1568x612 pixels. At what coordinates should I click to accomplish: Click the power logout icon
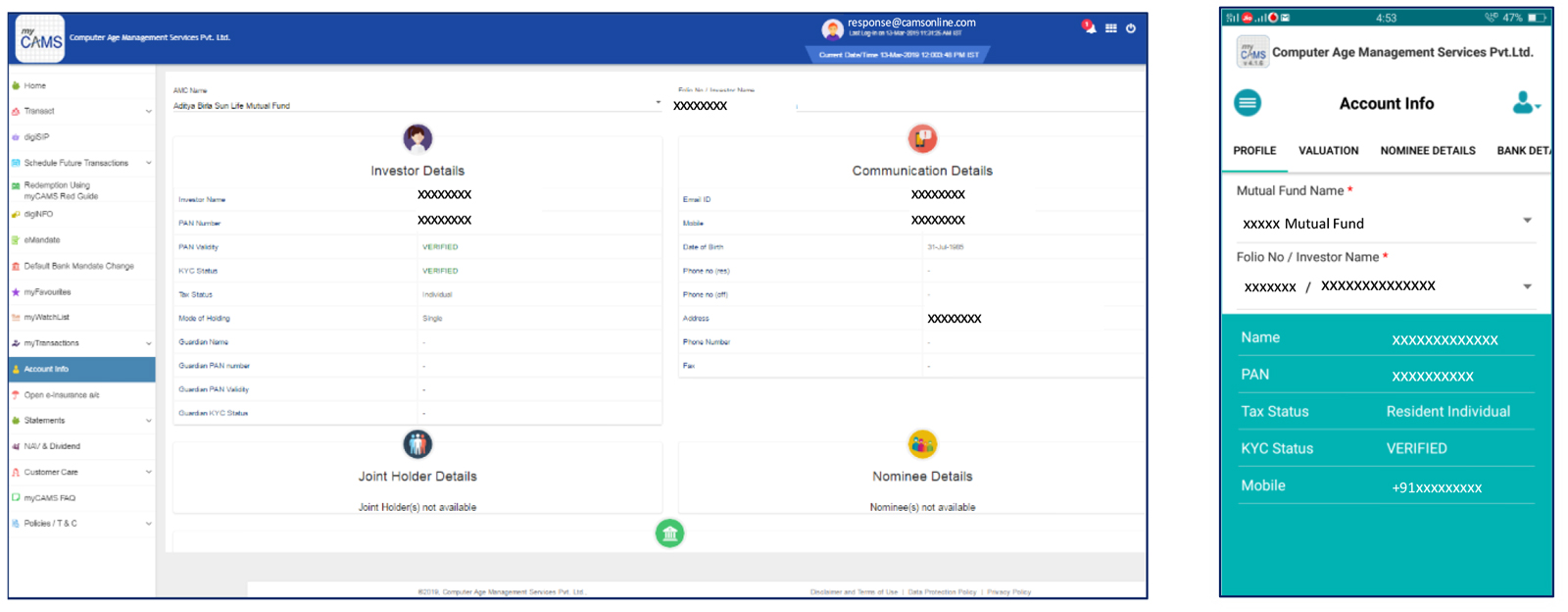pos(1130,28)
